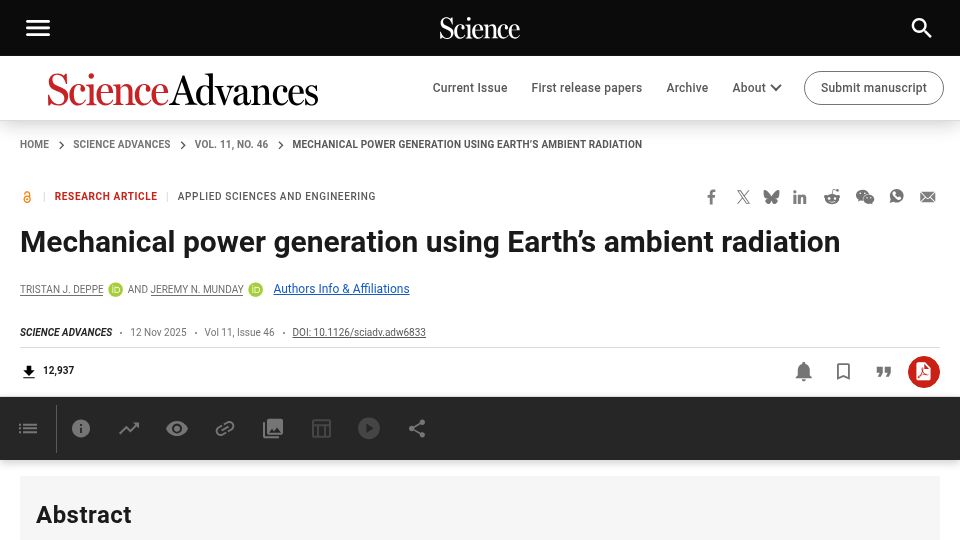Image resolution: width=960 pixels, height=540 pixels.
Task: Share article on WhatsApp
Action: 896,197
